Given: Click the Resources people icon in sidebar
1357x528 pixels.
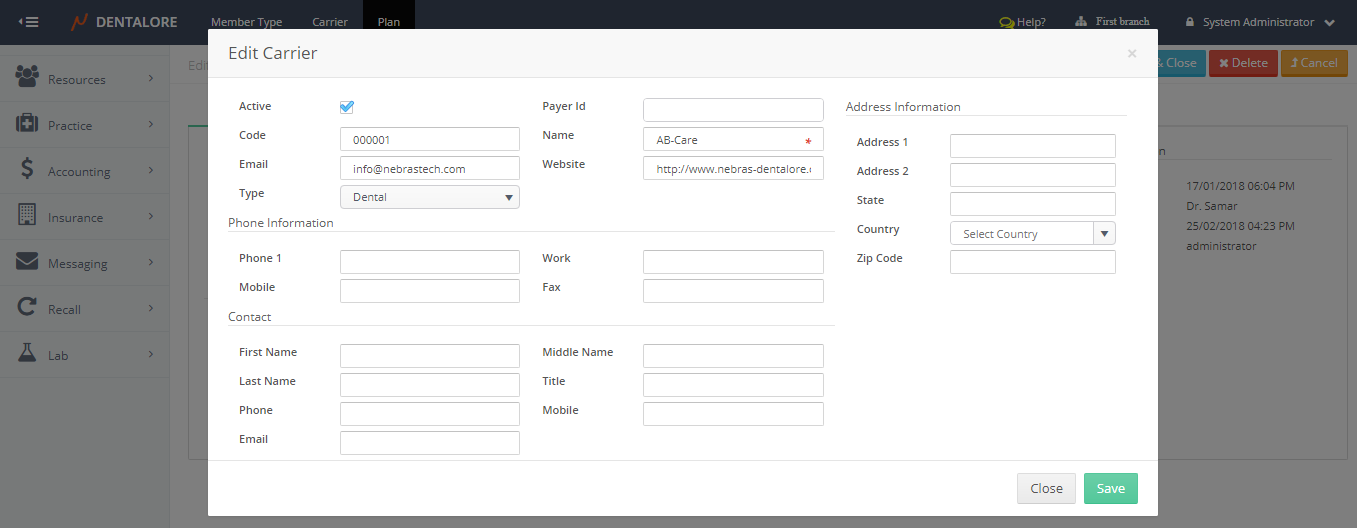Looking at the screenshot, I should click(27, 78).
